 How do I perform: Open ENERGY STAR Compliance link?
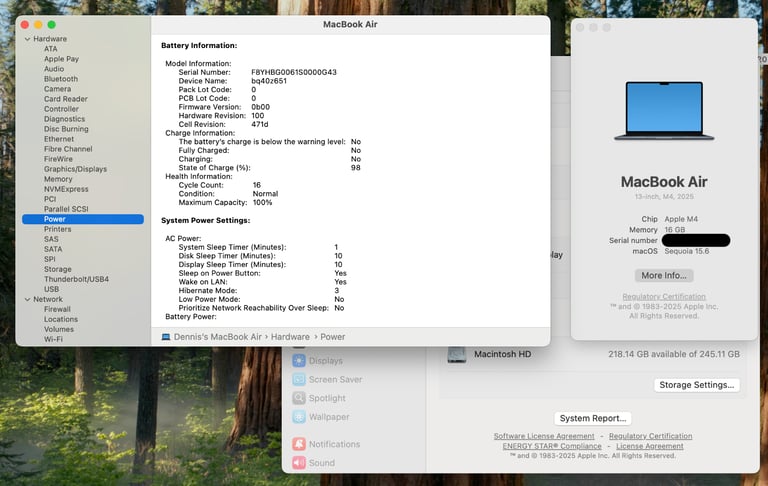coord(552,446)
